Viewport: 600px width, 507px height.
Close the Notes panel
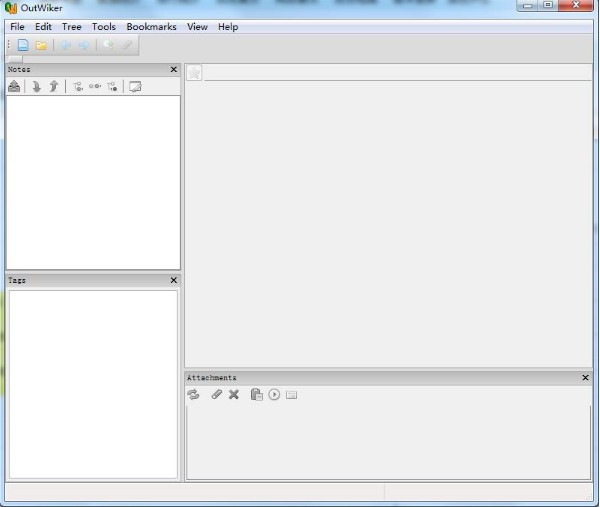174,70
